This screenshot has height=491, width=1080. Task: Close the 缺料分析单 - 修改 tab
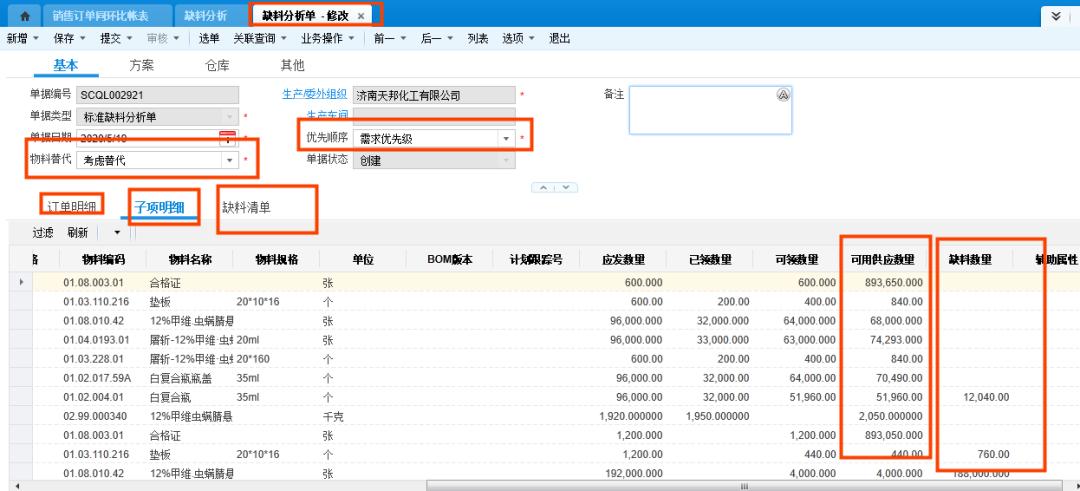click(x=361, y=16)
